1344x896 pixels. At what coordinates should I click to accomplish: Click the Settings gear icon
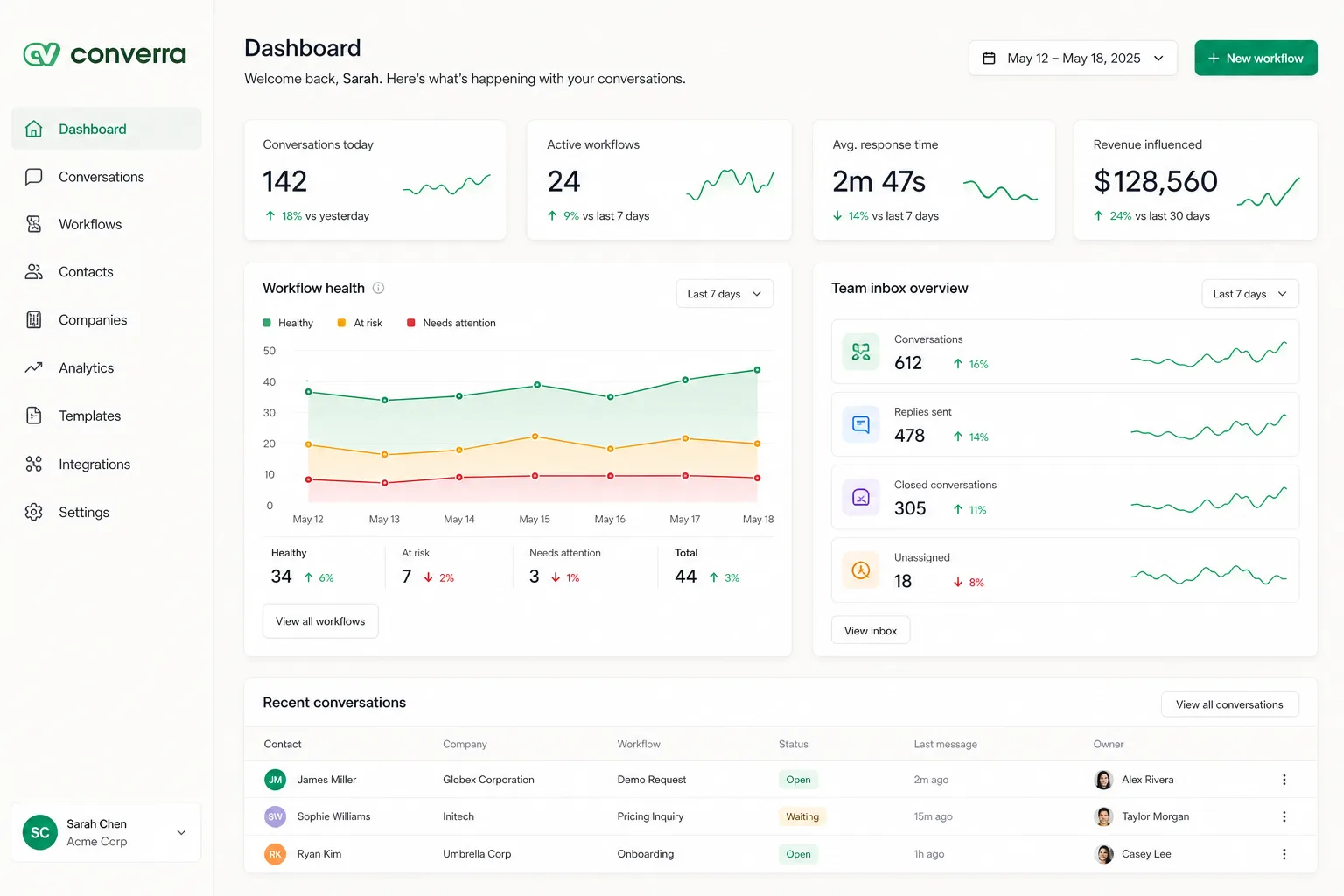pyautogui.click(x=34, y=512)
